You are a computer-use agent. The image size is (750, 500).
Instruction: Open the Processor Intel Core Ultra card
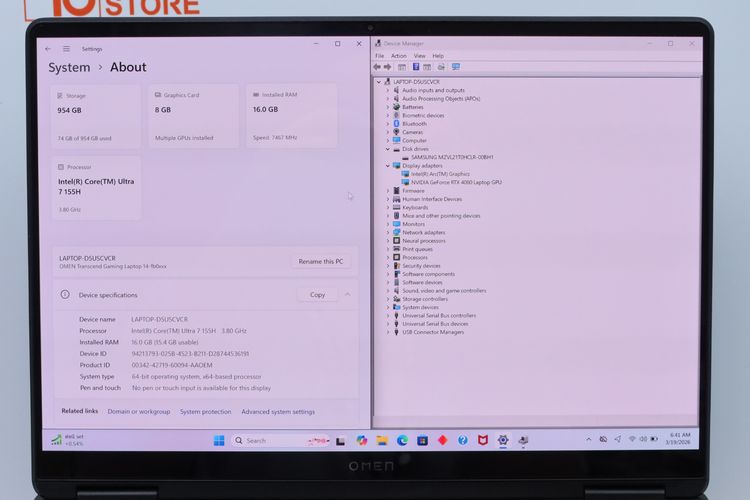(x=96, y=188)
